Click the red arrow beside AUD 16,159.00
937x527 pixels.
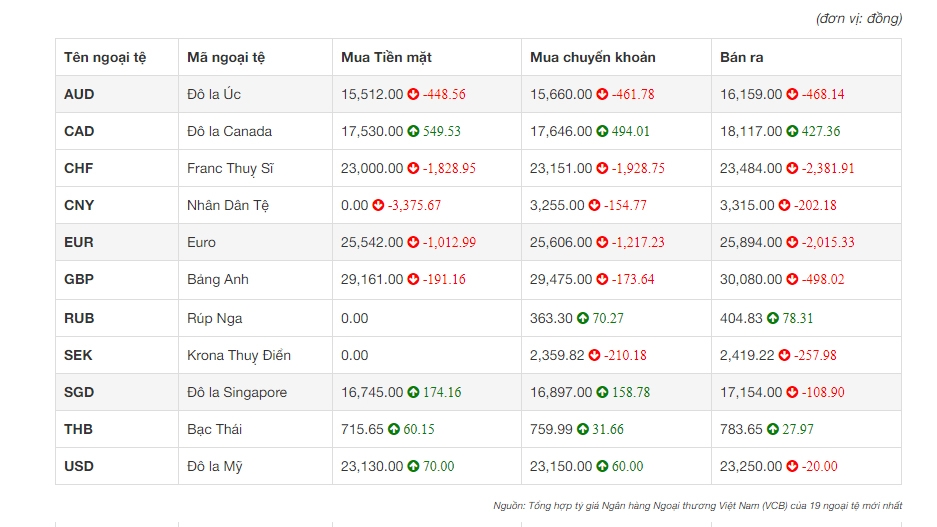(792, 94)
